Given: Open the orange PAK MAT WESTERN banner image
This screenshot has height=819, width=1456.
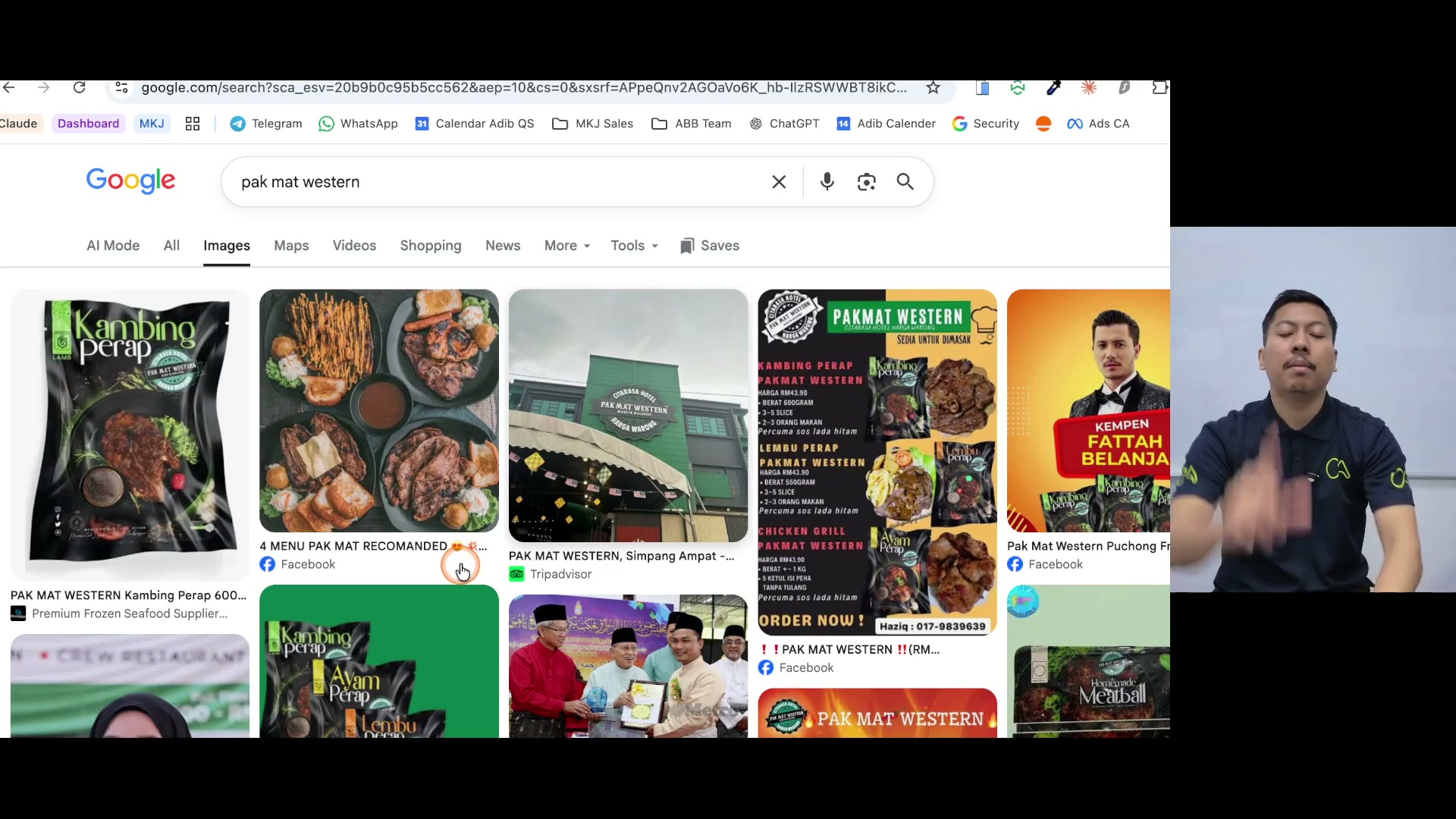Looking at the screenshot, I should (x=877, y=713).
